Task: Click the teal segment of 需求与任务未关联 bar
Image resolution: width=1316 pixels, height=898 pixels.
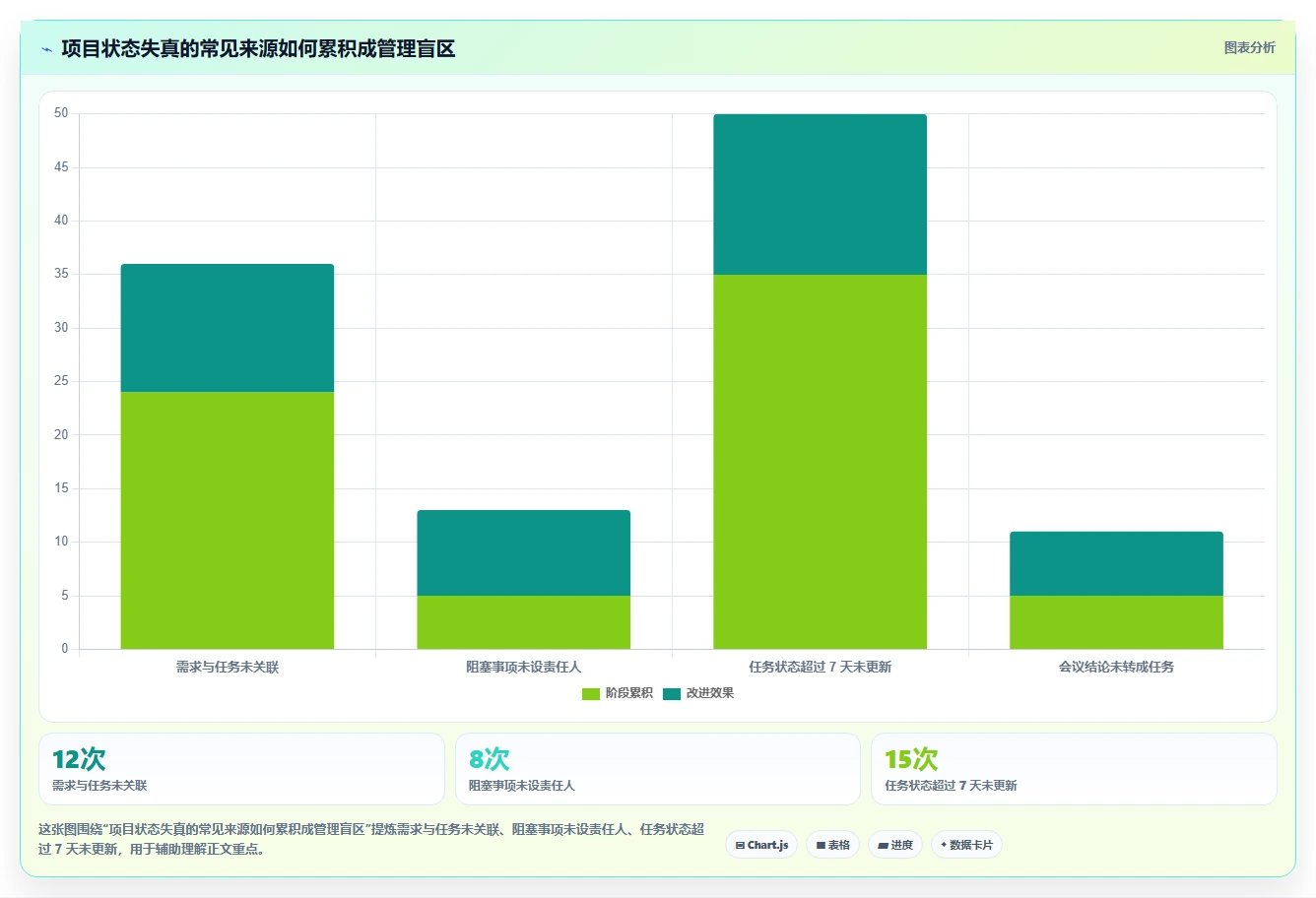Action: point(228,328)
